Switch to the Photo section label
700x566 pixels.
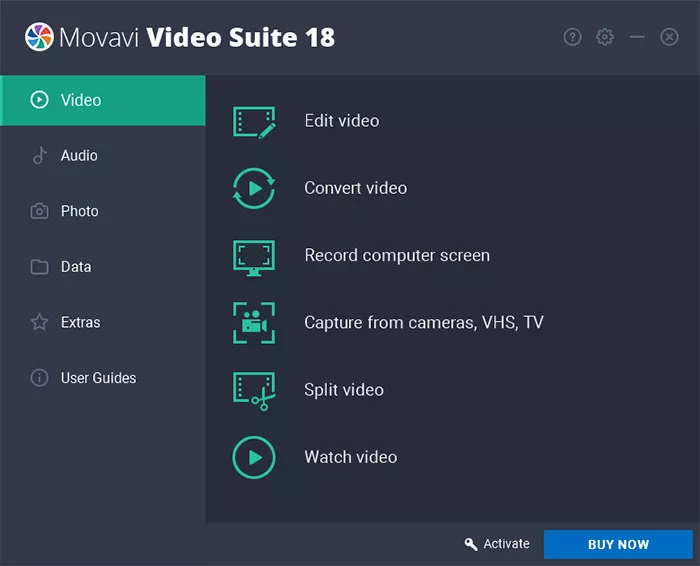tap(79, 211)
